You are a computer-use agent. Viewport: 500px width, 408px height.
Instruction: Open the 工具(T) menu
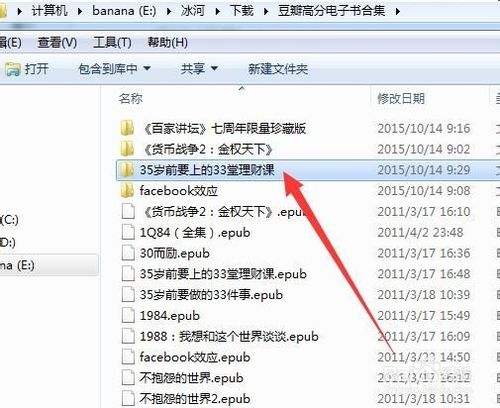point(112,43)
